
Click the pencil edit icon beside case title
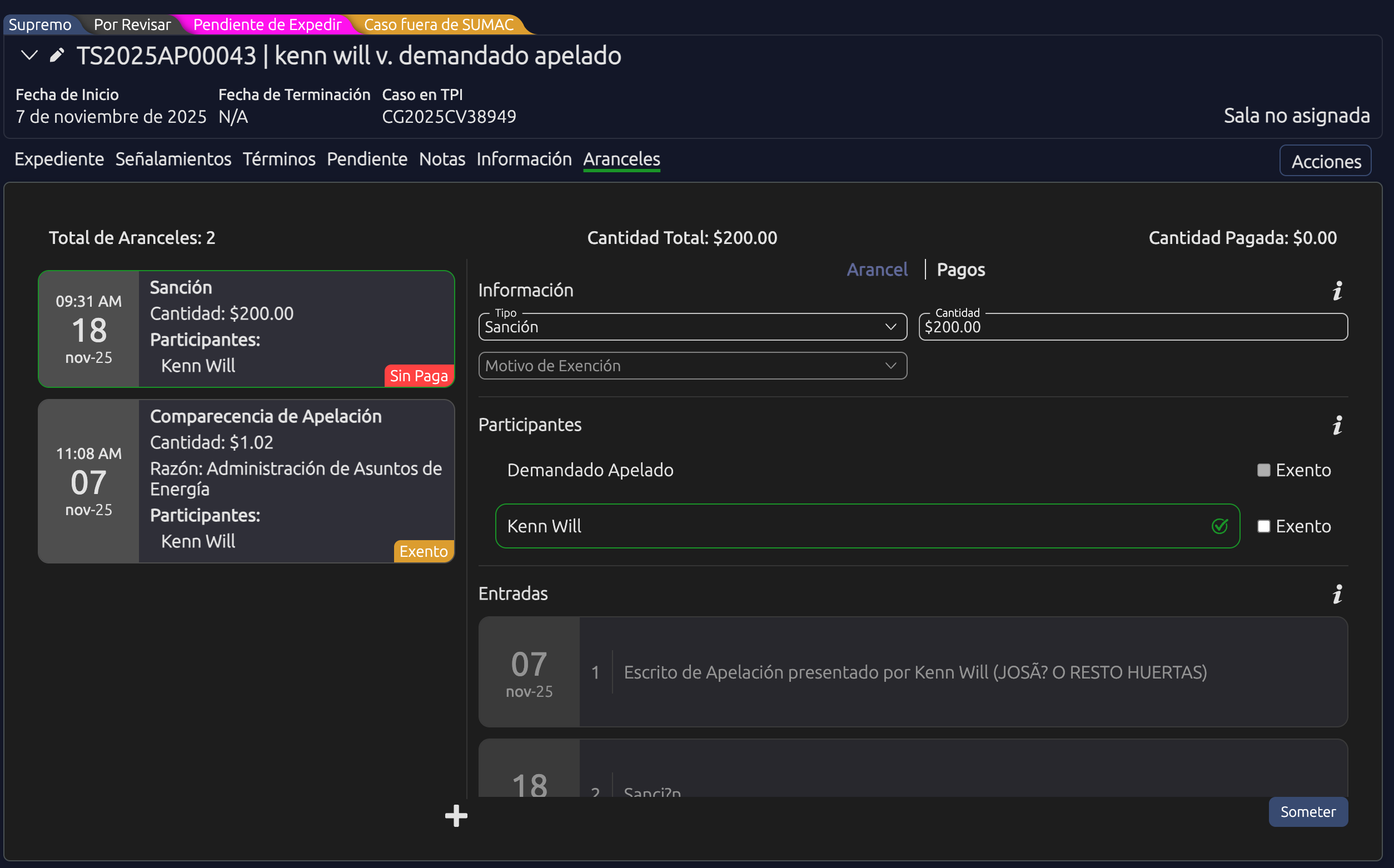pyautogui.click(x=56, y=56)
